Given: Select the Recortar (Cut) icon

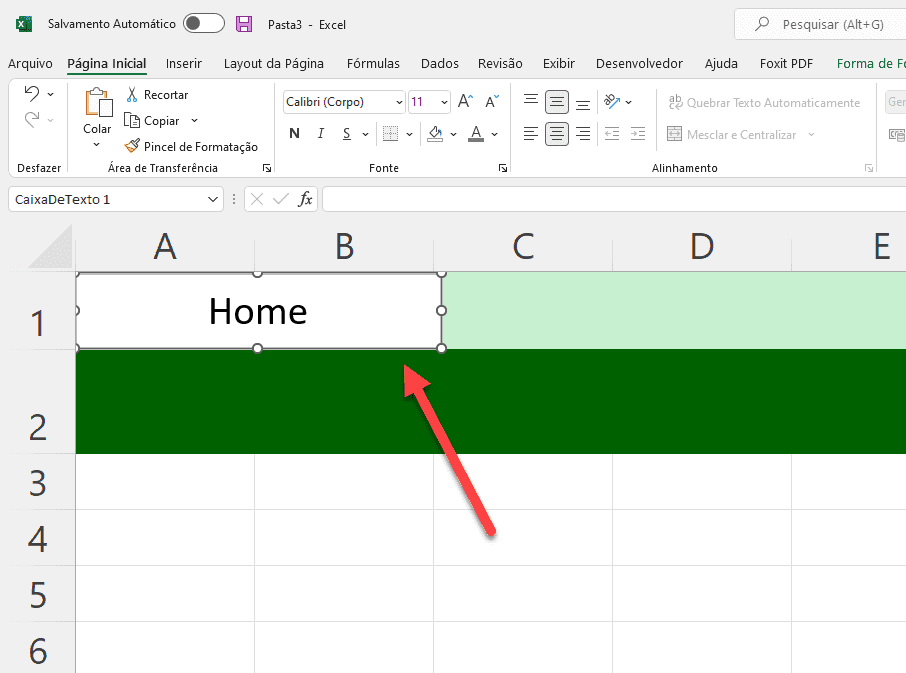Looking at the screenshot, I should (x=131, y=94).
